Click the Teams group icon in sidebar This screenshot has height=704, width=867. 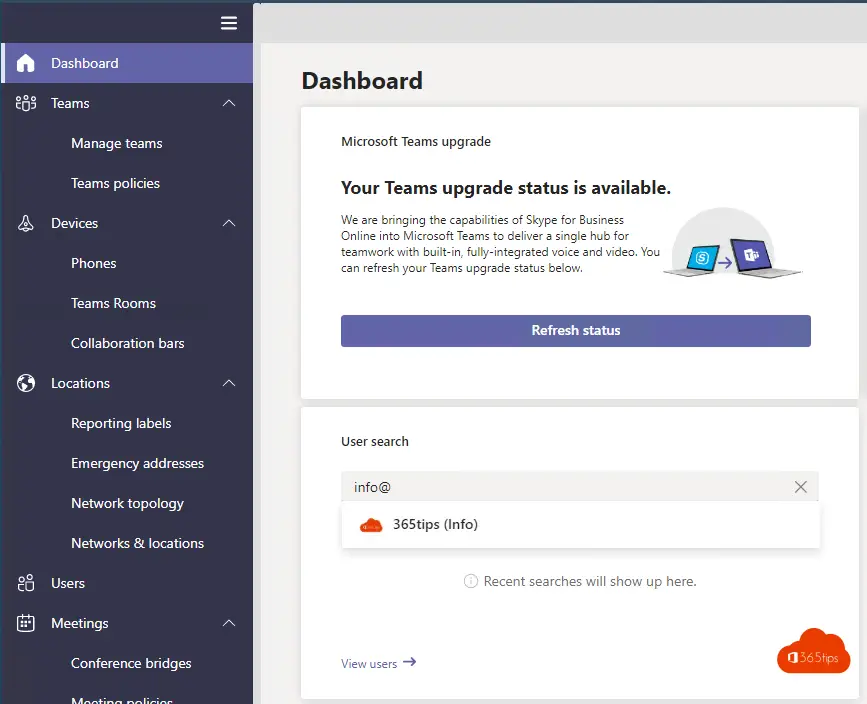tap(26, 103)
